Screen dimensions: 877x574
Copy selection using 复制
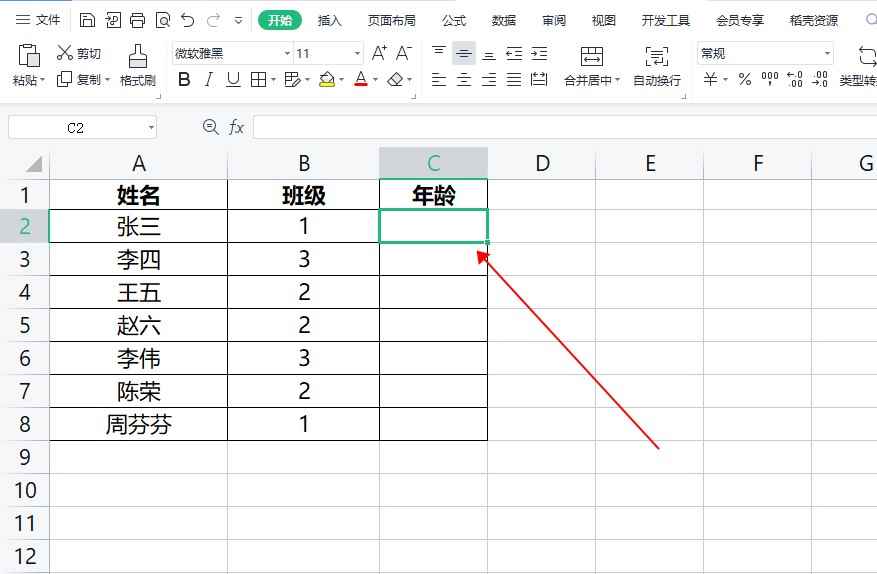pyautogui.click(x=79, y=79)
